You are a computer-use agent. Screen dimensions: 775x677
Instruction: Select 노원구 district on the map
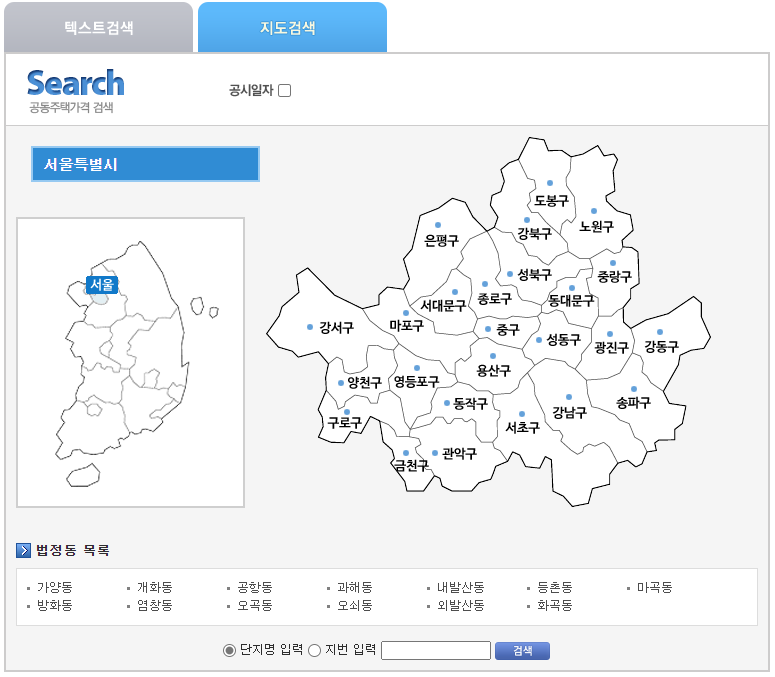coord(597,226)
